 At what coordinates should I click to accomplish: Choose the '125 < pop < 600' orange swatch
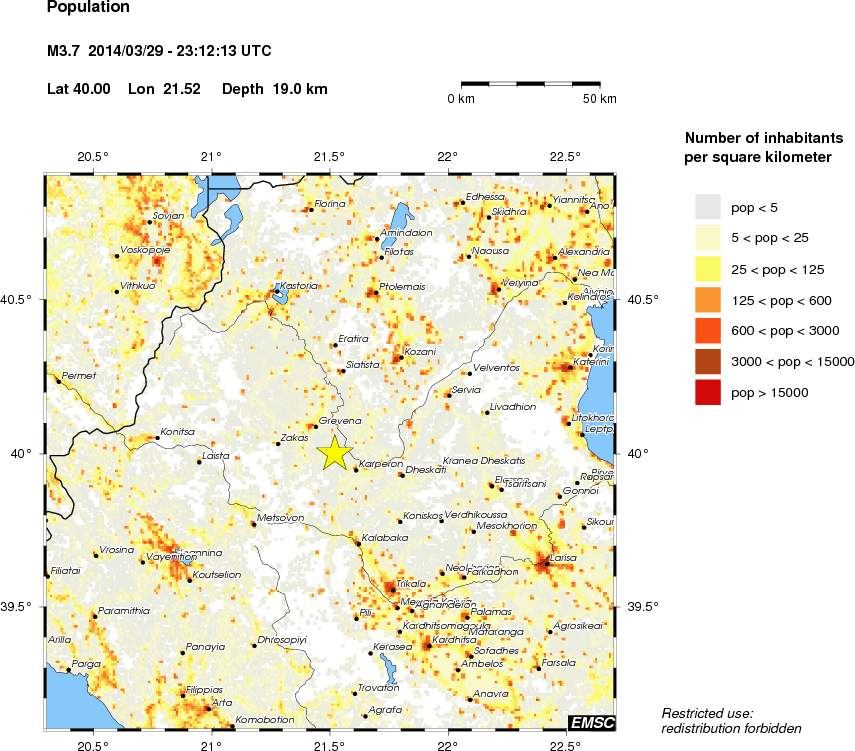coord(707,299)
